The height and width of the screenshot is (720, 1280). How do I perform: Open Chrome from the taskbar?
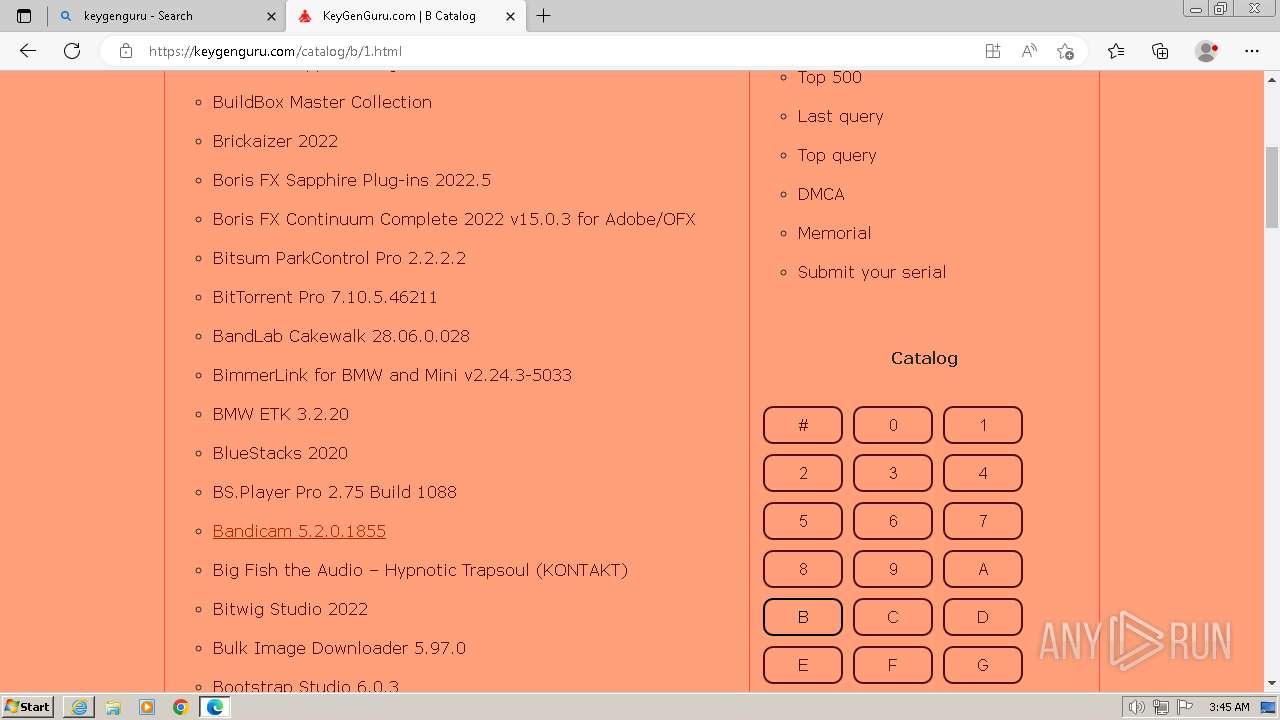[x=181, y=707]
